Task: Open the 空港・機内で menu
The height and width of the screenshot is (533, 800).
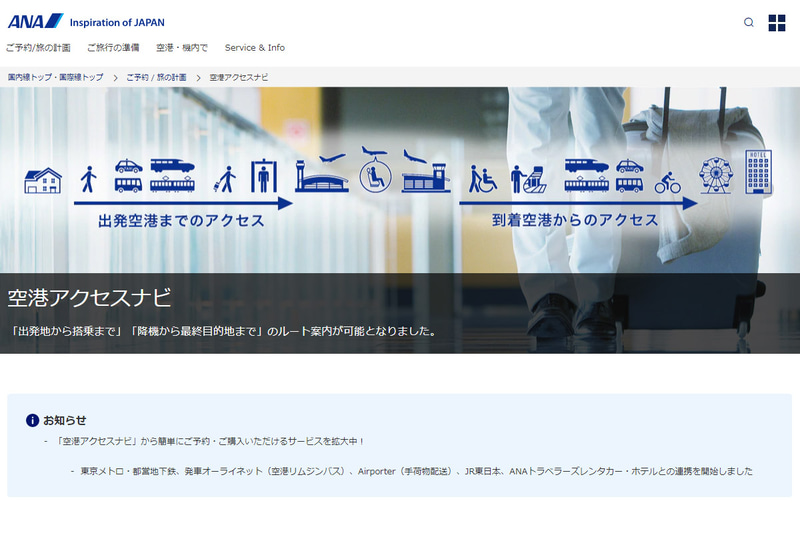Action: 182,47
